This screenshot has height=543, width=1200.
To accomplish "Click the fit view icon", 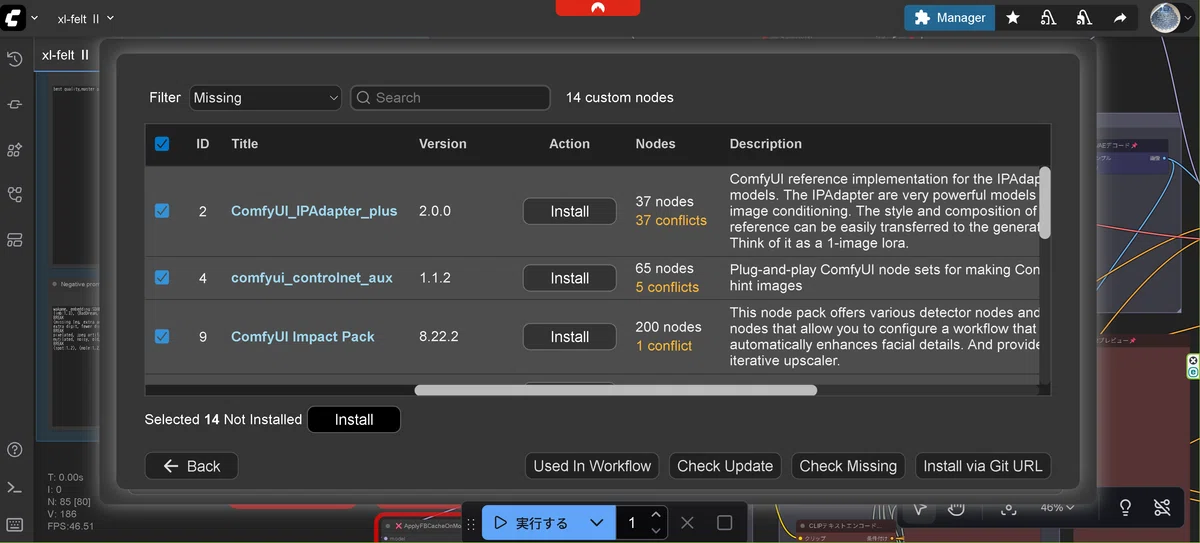I will (x=1008, y=509).
